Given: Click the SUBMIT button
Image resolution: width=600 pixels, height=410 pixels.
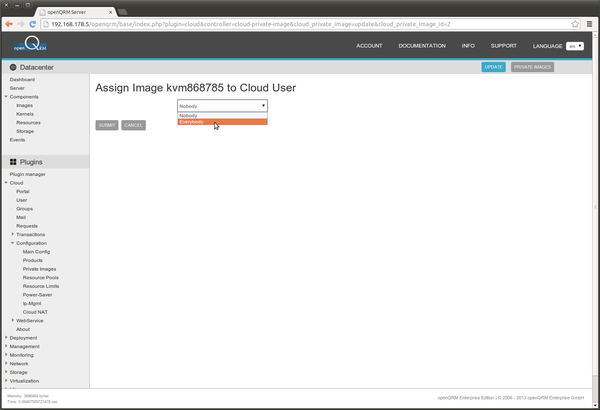Looking at the screenshot, I should pos(107,125).
